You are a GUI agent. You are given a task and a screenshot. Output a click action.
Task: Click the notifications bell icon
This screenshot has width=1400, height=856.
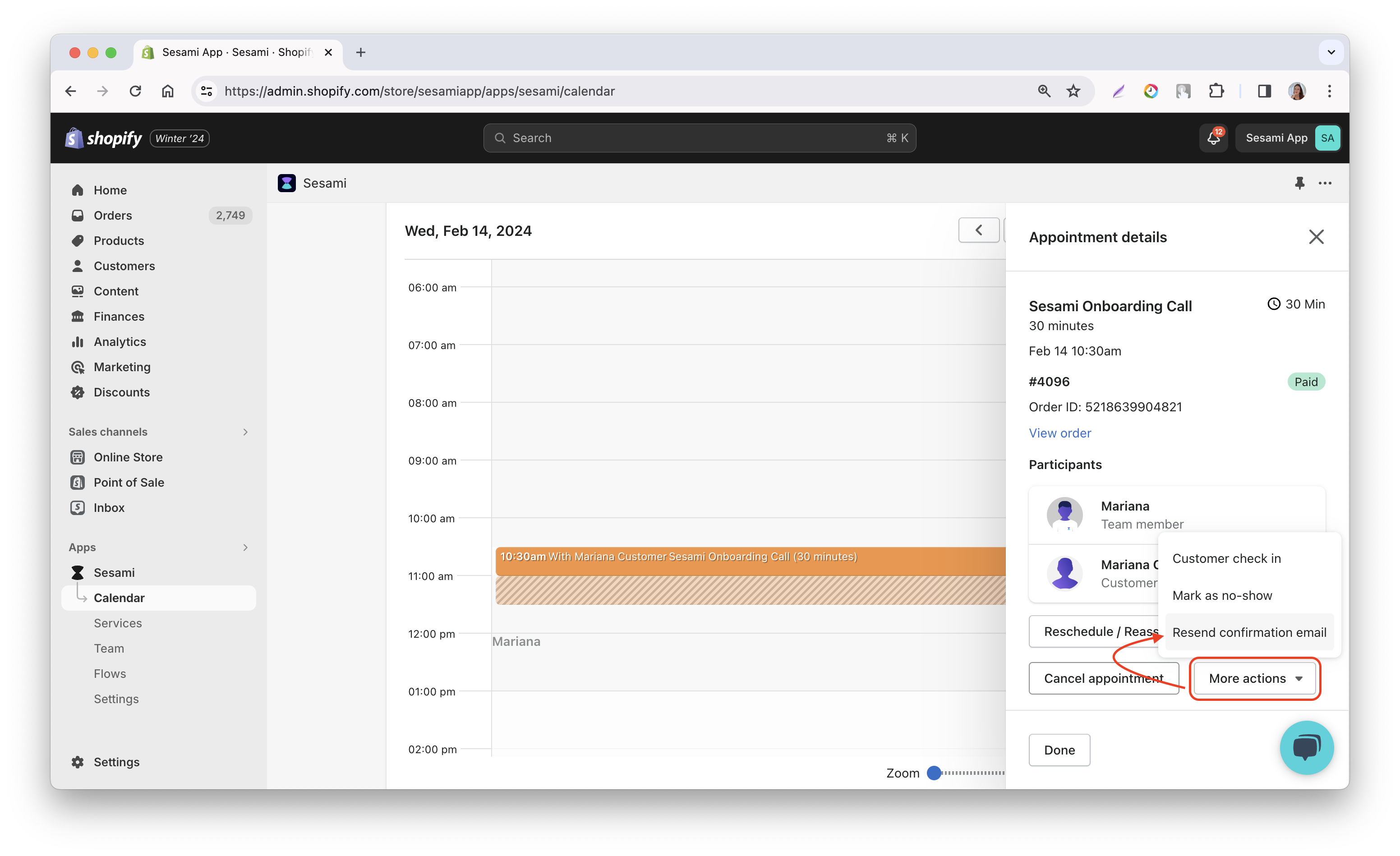(1213, 138)
